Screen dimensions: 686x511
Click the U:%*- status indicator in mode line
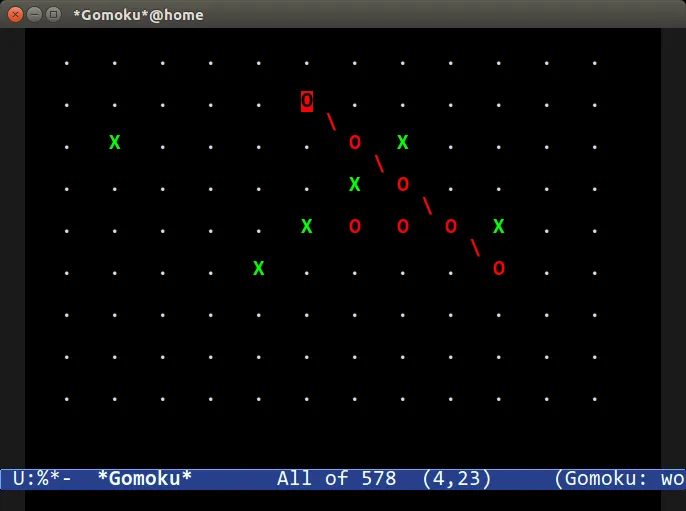tap(42, 478)
